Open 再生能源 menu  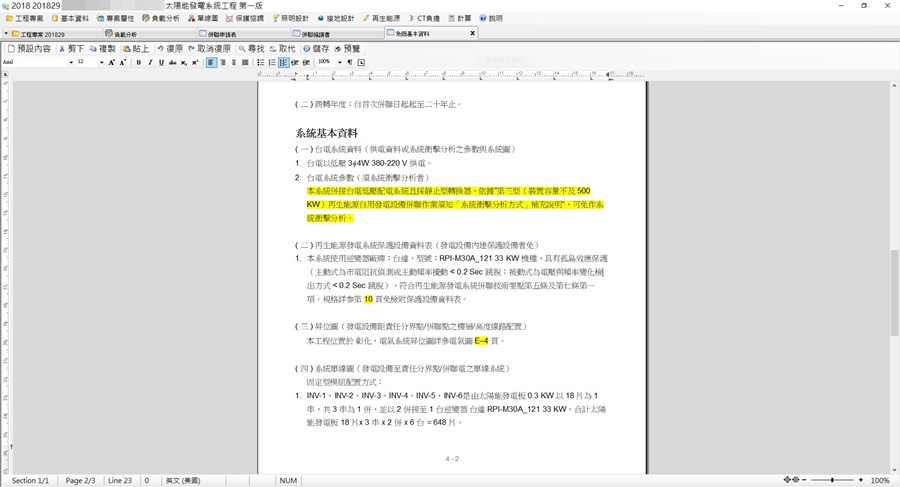click(x=381, y=18)
